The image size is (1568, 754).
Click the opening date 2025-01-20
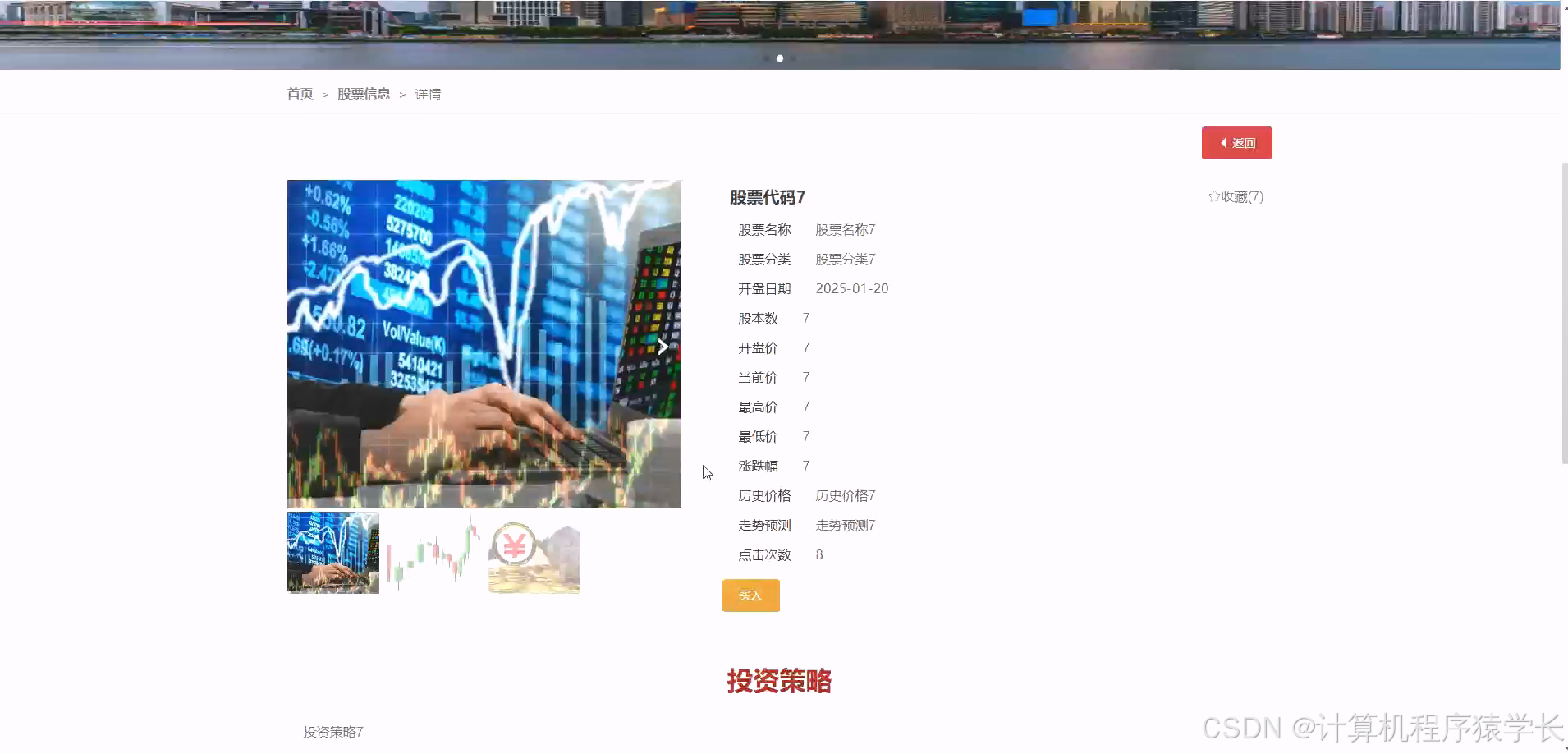coord(852,289)
